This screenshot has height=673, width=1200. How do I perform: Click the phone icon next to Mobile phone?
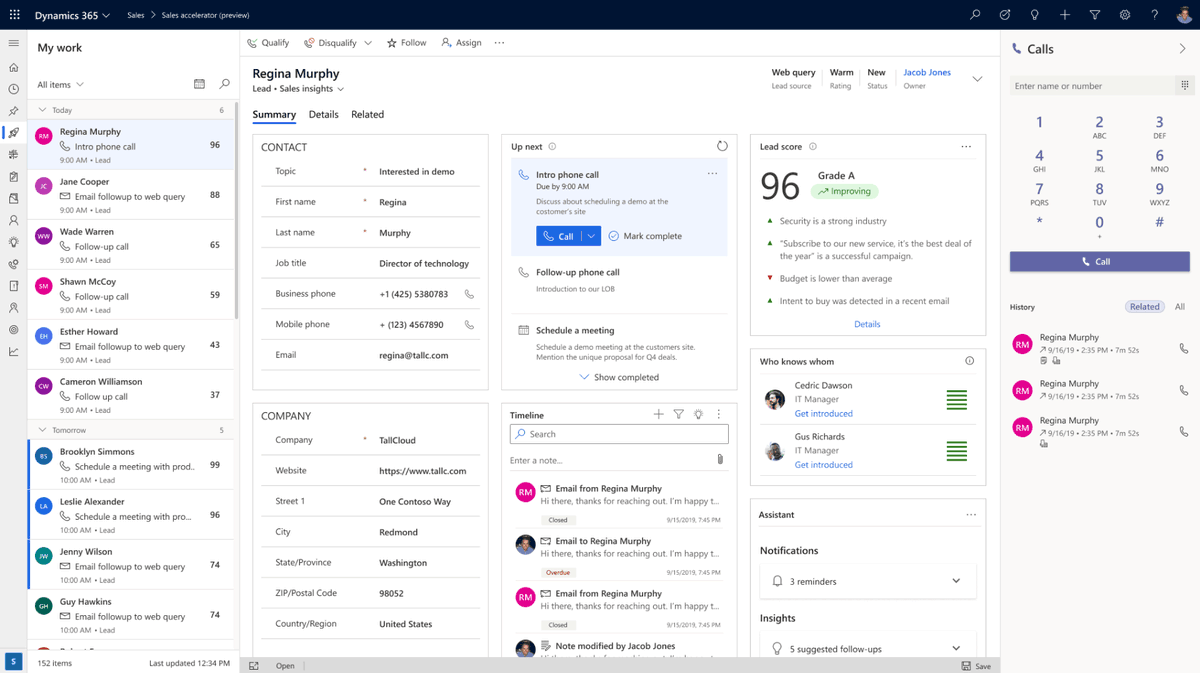tap(469, 325)
